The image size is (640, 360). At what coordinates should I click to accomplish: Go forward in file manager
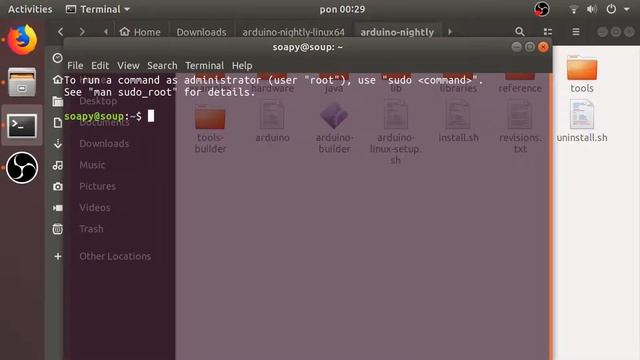point(82,31)
